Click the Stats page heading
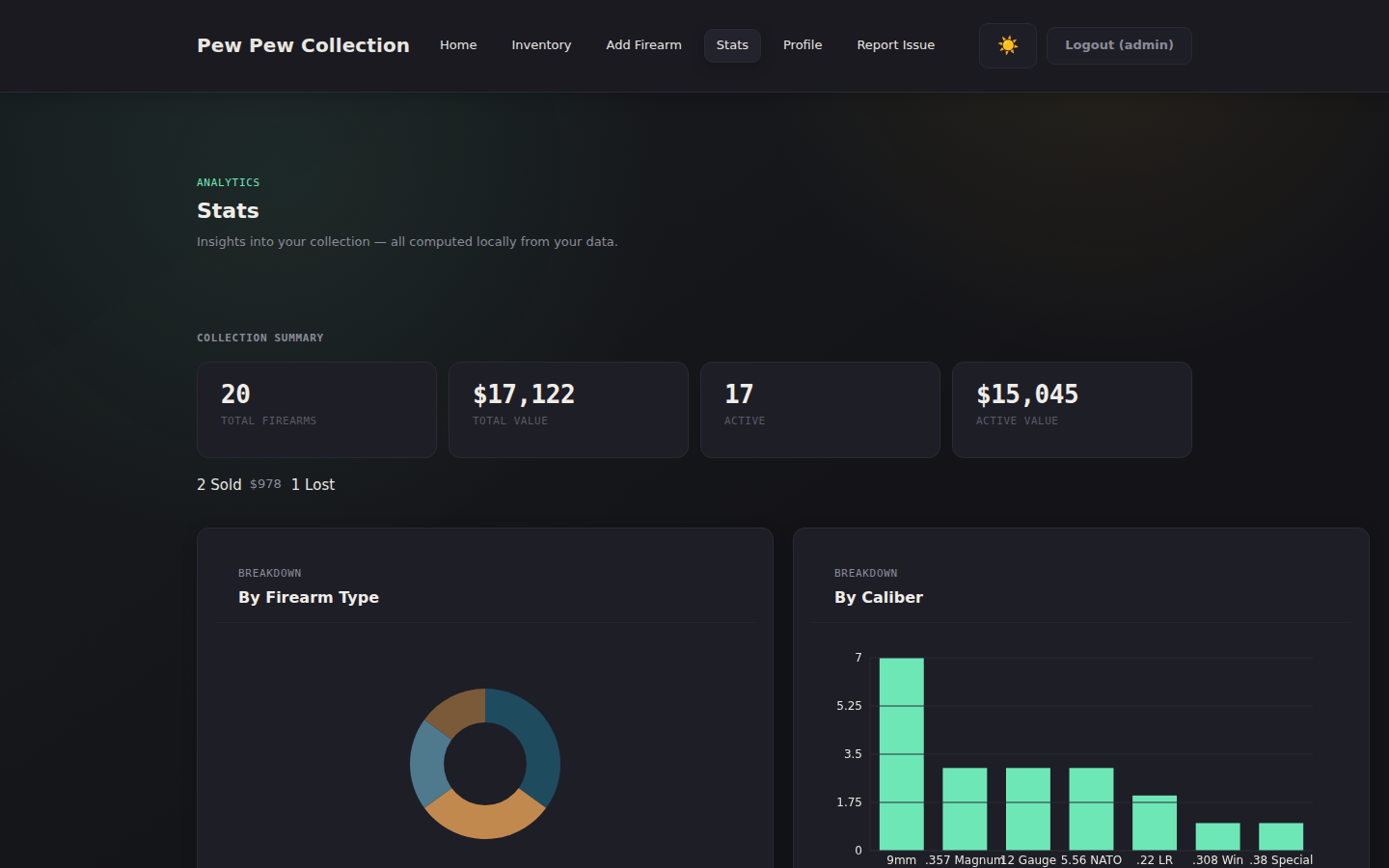The height and width of the screenshot is (868, 1389). coord(228,210)
